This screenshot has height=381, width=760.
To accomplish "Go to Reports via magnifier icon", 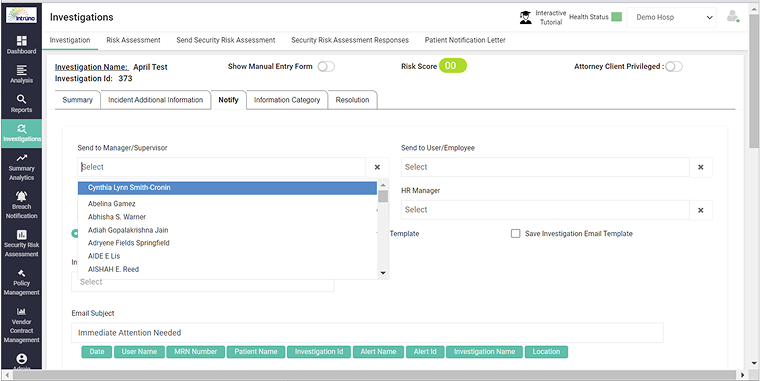I will point(21,99).
